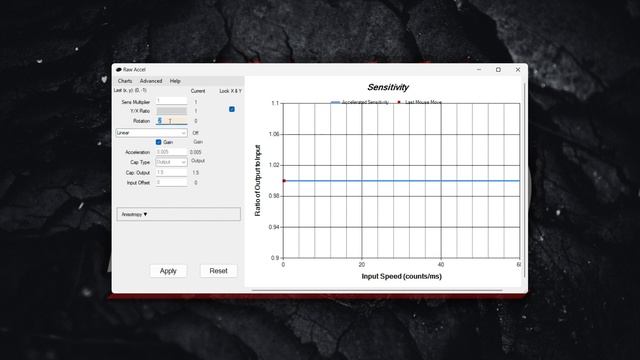Click the Rotation input field
Screen dimensions: 640x360
(171, 121)
